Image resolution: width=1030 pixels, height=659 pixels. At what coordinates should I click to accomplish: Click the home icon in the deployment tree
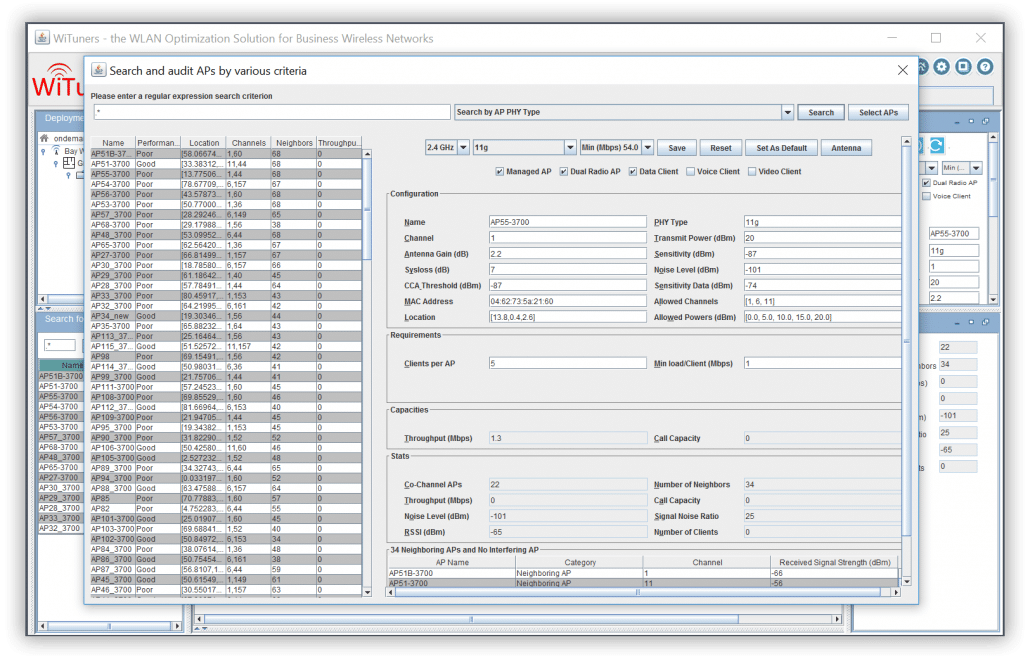coord(44,138)
